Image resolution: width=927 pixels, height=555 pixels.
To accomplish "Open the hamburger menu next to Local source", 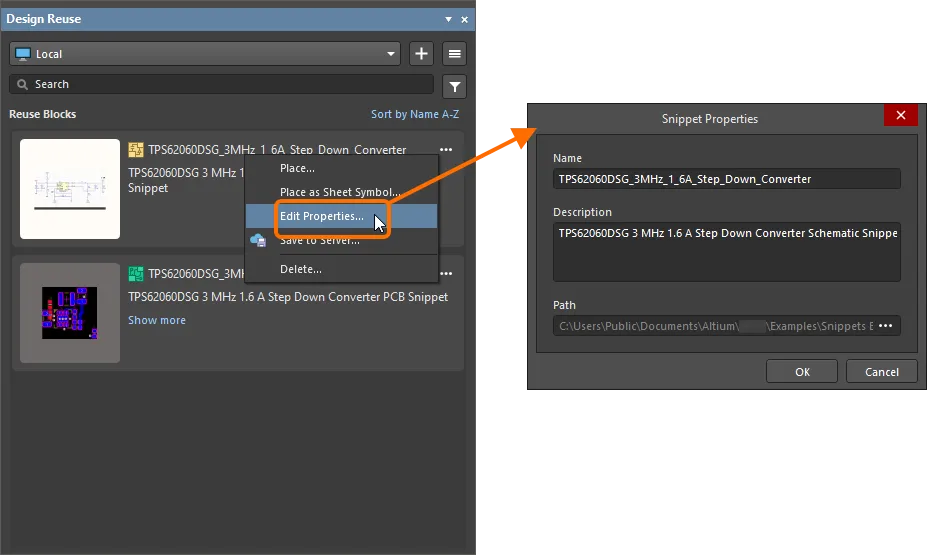I will (x=455, y=54).
